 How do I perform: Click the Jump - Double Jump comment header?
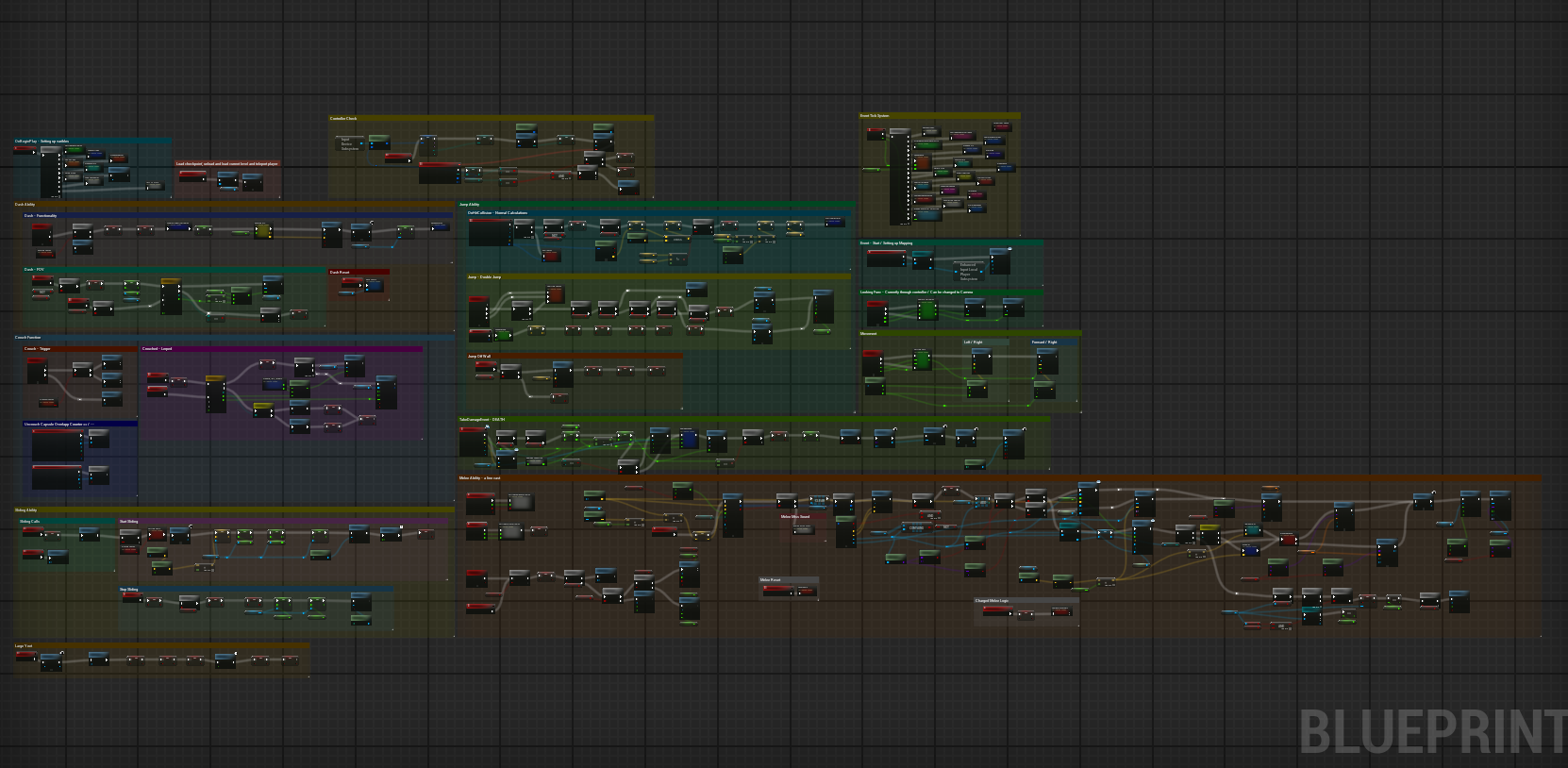(485, 277)
